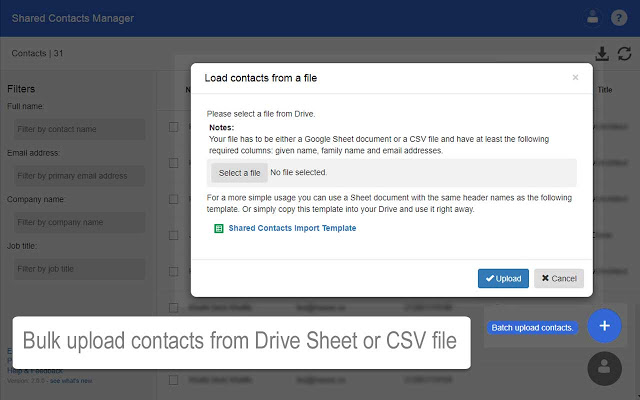The image size is (640, 400).
Task: Open Shared Contacts Import Template link
Action: [x=292, y=228]
